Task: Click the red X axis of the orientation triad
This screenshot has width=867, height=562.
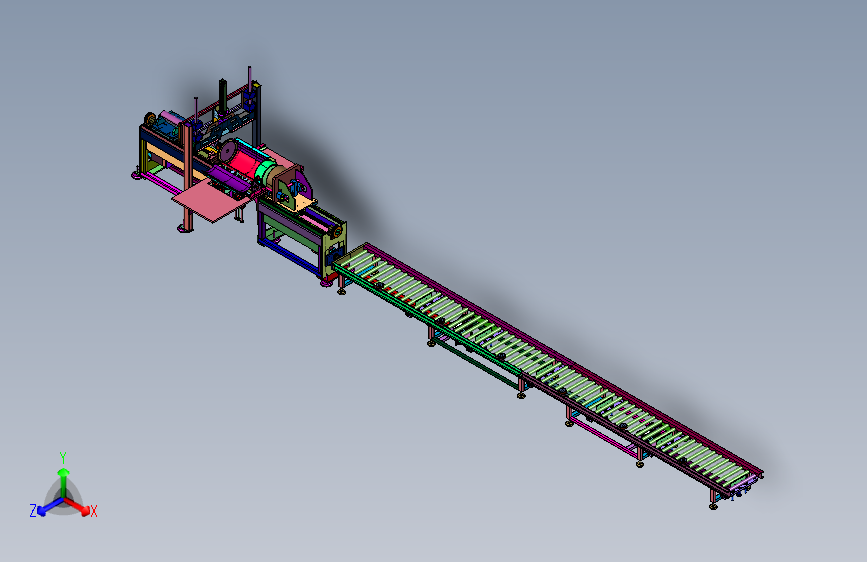Action: (77, 506)
